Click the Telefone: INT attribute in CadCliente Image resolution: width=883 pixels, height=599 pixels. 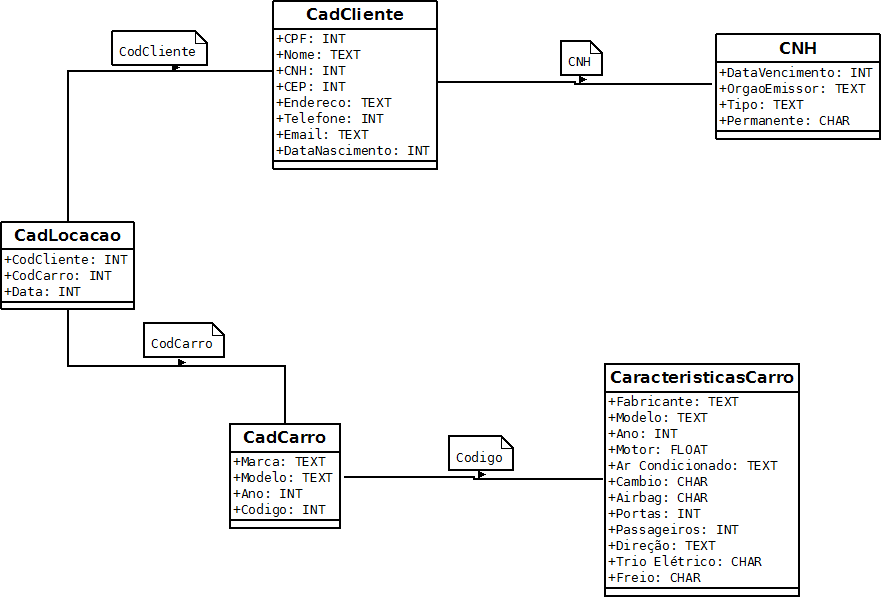click(330, 119)
